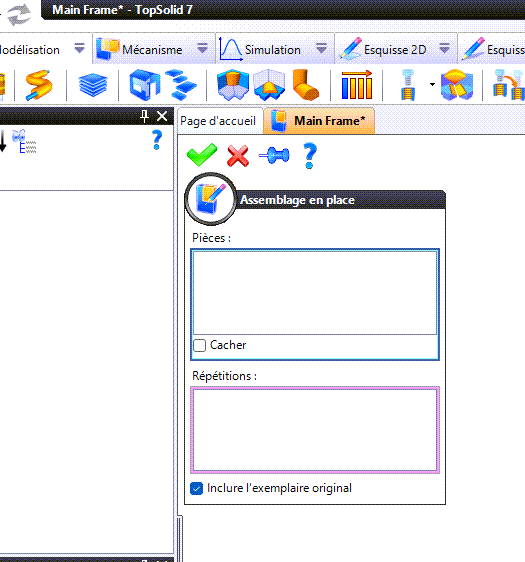525x562 pixels.
Task: Select the screw fastener tool icon
Action: click(407, 85)
